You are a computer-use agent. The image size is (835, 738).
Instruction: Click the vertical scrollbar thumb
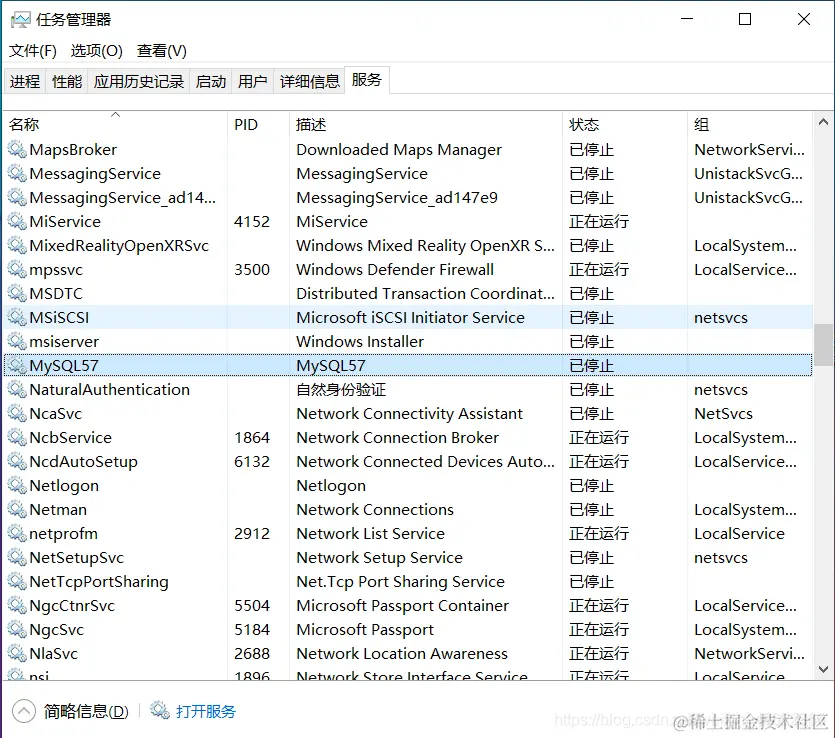click(x=823, y=345)
